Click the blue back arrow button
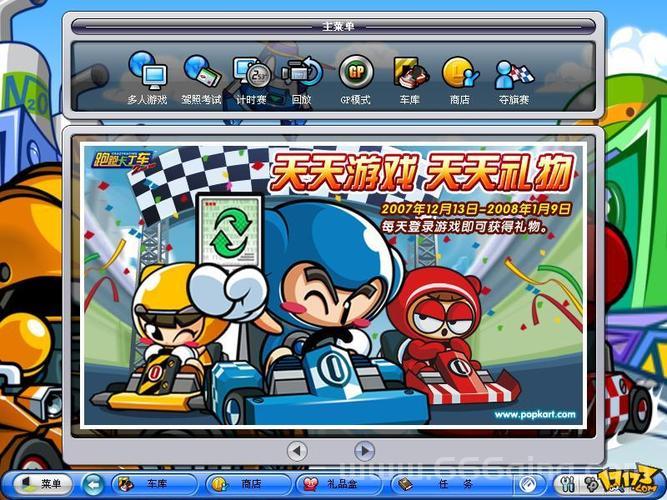This screenshot has width=667, height=500. coord(93,484)
